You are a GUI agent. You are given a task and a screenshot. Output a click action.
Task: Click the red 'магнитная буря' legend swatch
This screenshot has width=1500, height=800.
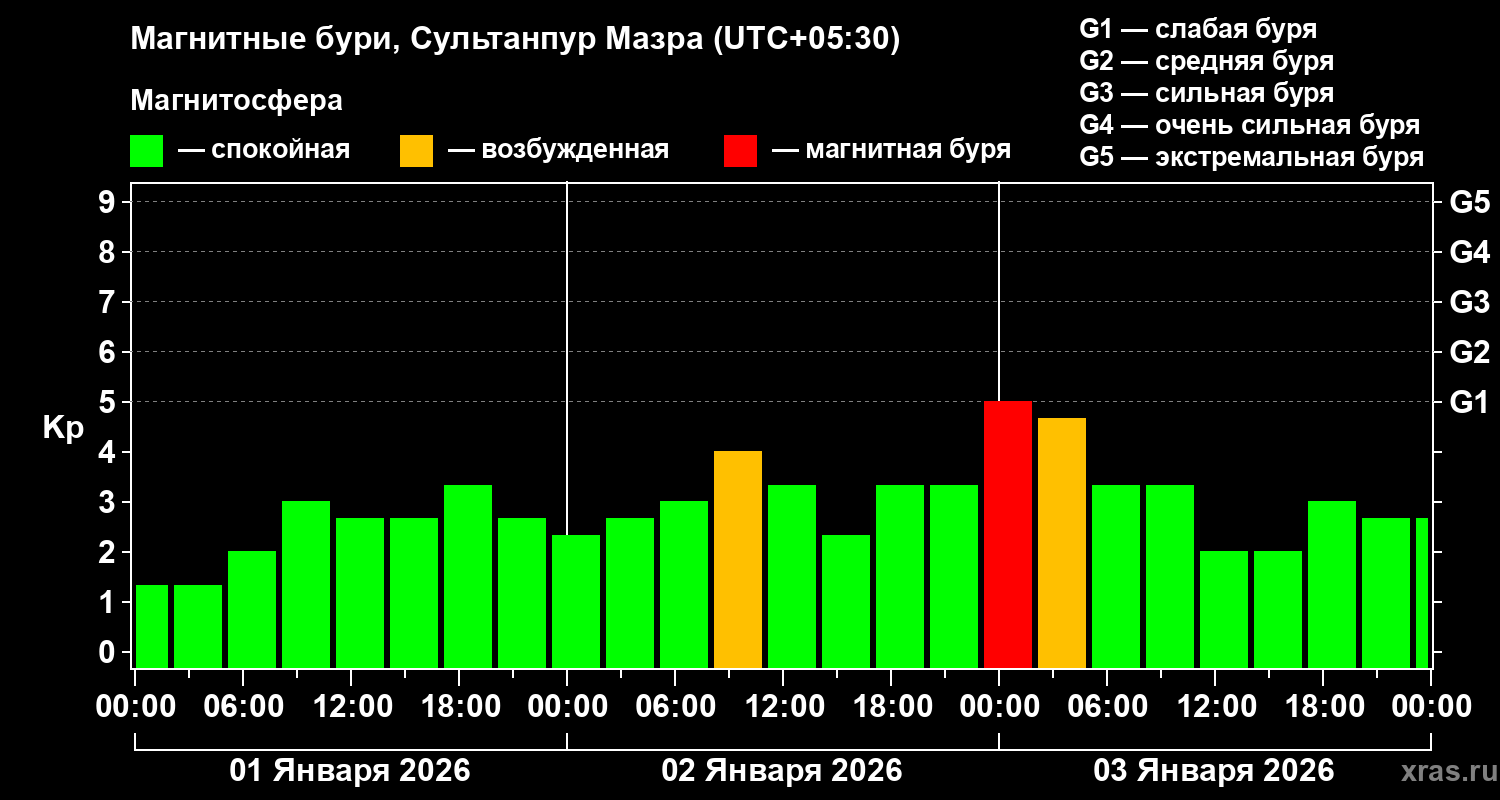pyautogui.click(x=740, y=151)
